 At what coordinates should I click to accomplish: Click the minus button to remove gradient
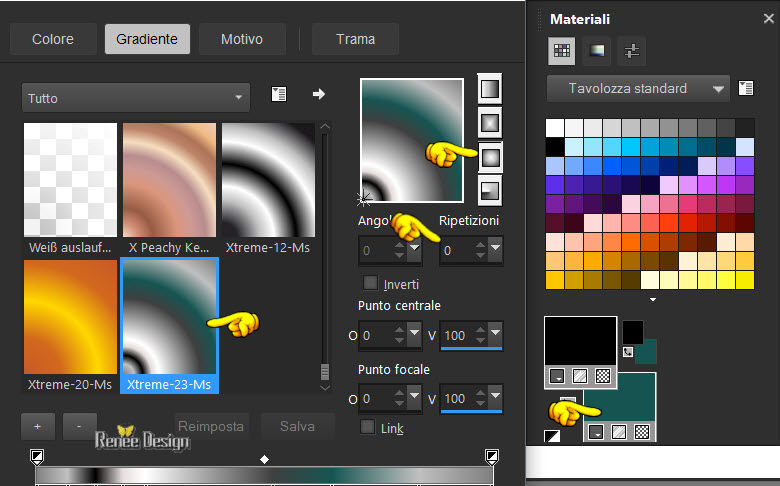[x=79, y=426]
